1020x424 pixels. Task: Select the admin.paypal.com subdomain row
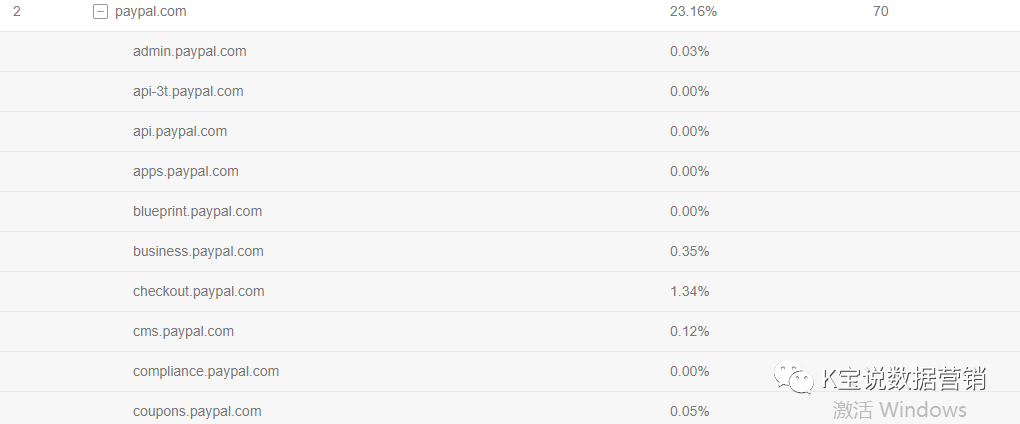[x=189, y=51]
